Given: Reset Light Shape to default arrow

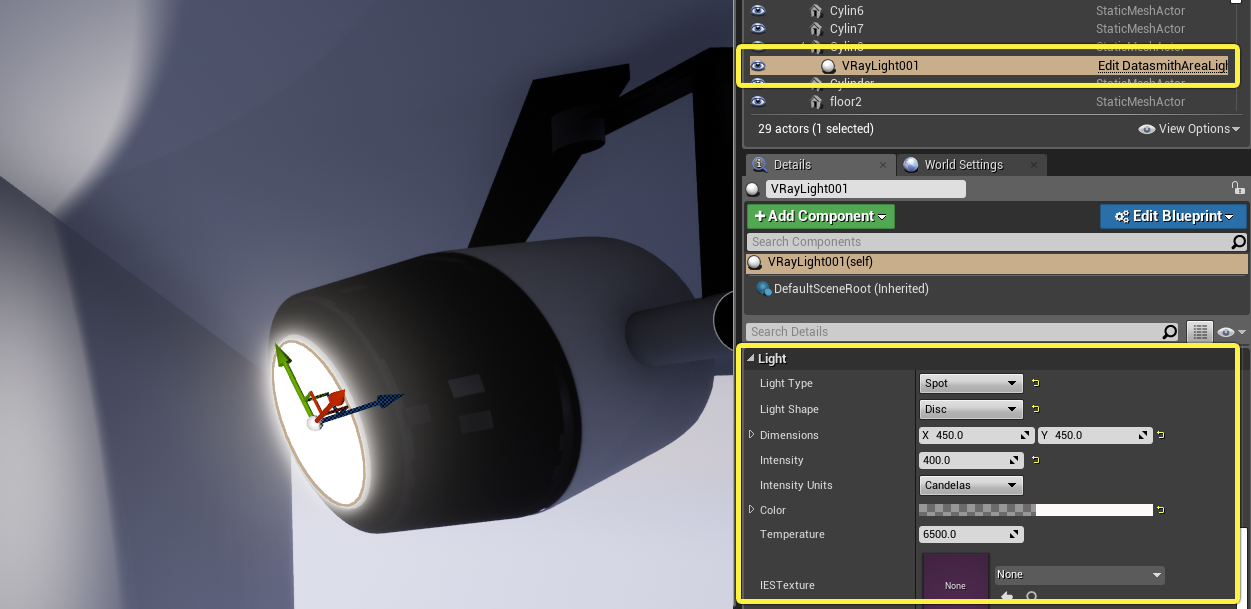Looking at the screenshot, I should coord(1035,409).
